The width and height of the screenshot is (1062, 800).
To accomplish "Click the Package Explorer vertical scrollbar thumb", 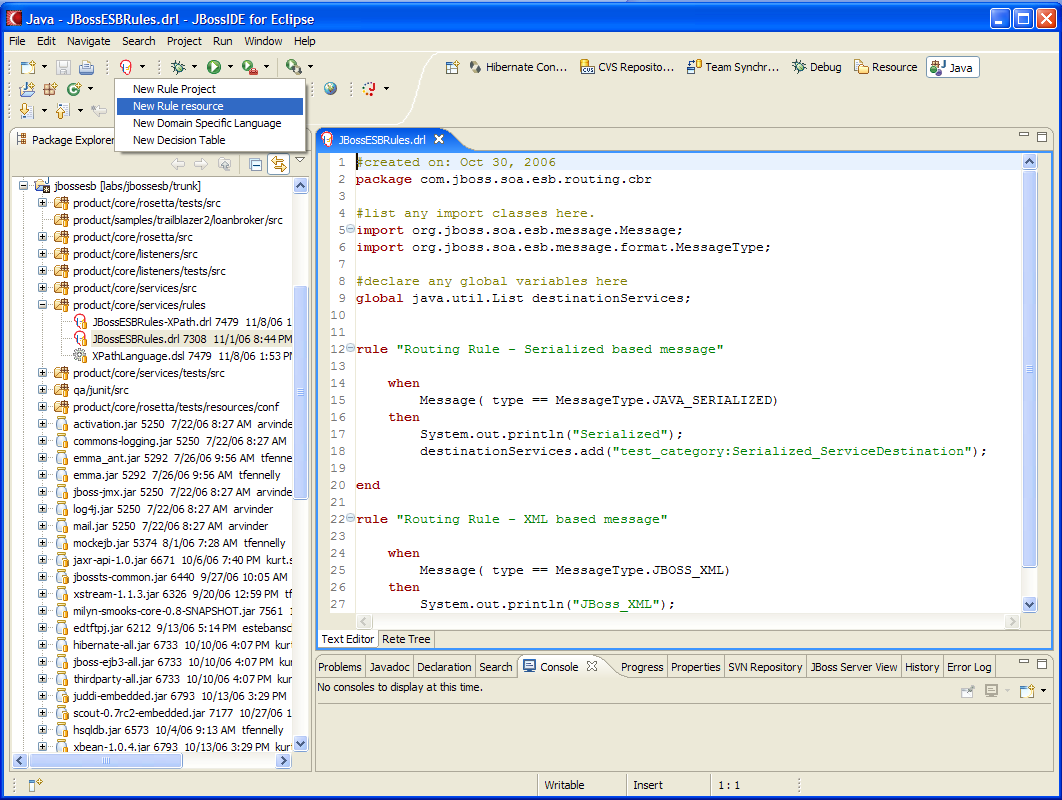I will tap(301, 392).
